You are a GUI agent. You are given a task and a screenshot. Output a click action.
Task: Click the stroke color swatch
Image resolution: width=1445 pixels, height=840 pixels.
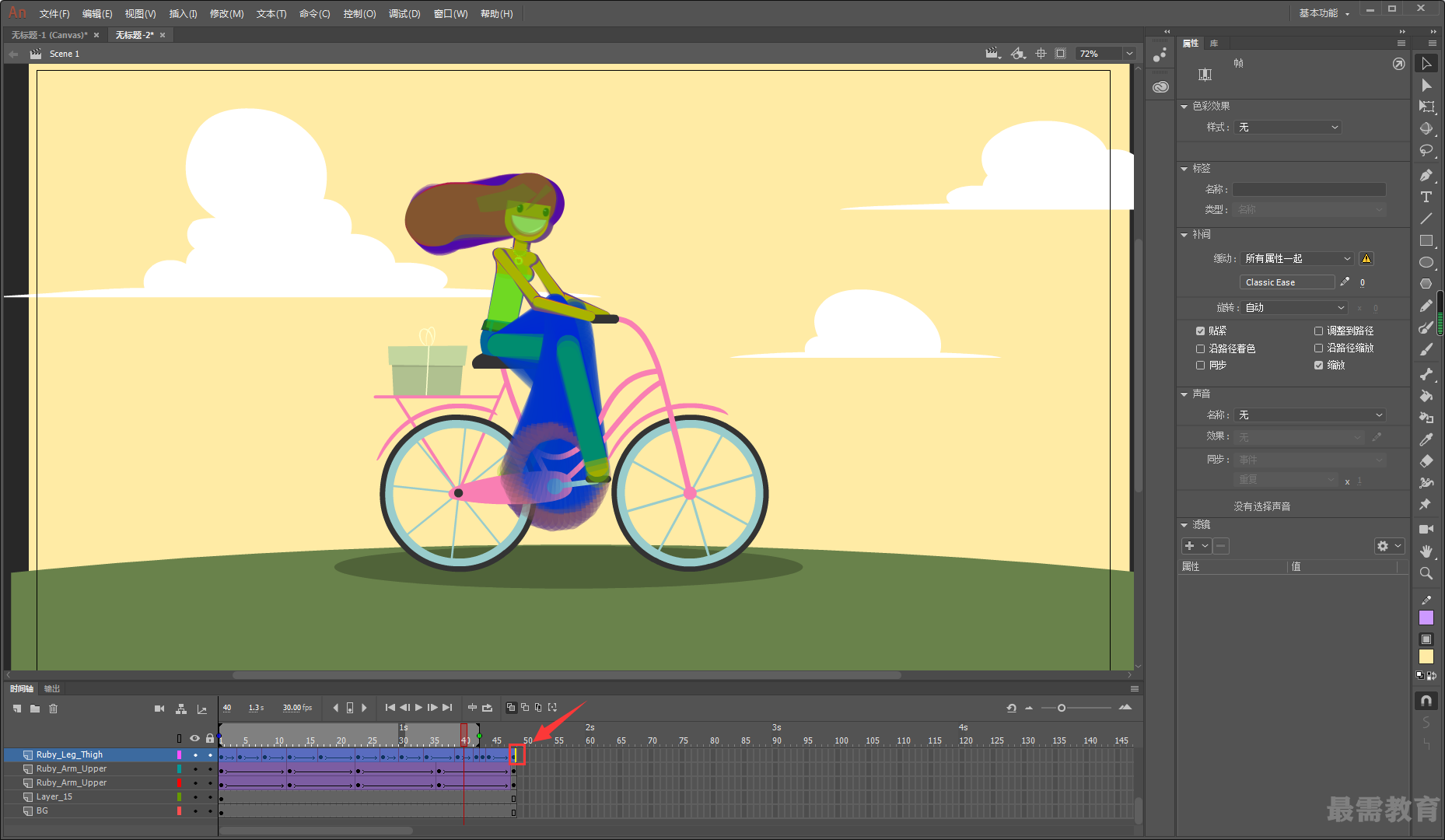pos(1426,618)
